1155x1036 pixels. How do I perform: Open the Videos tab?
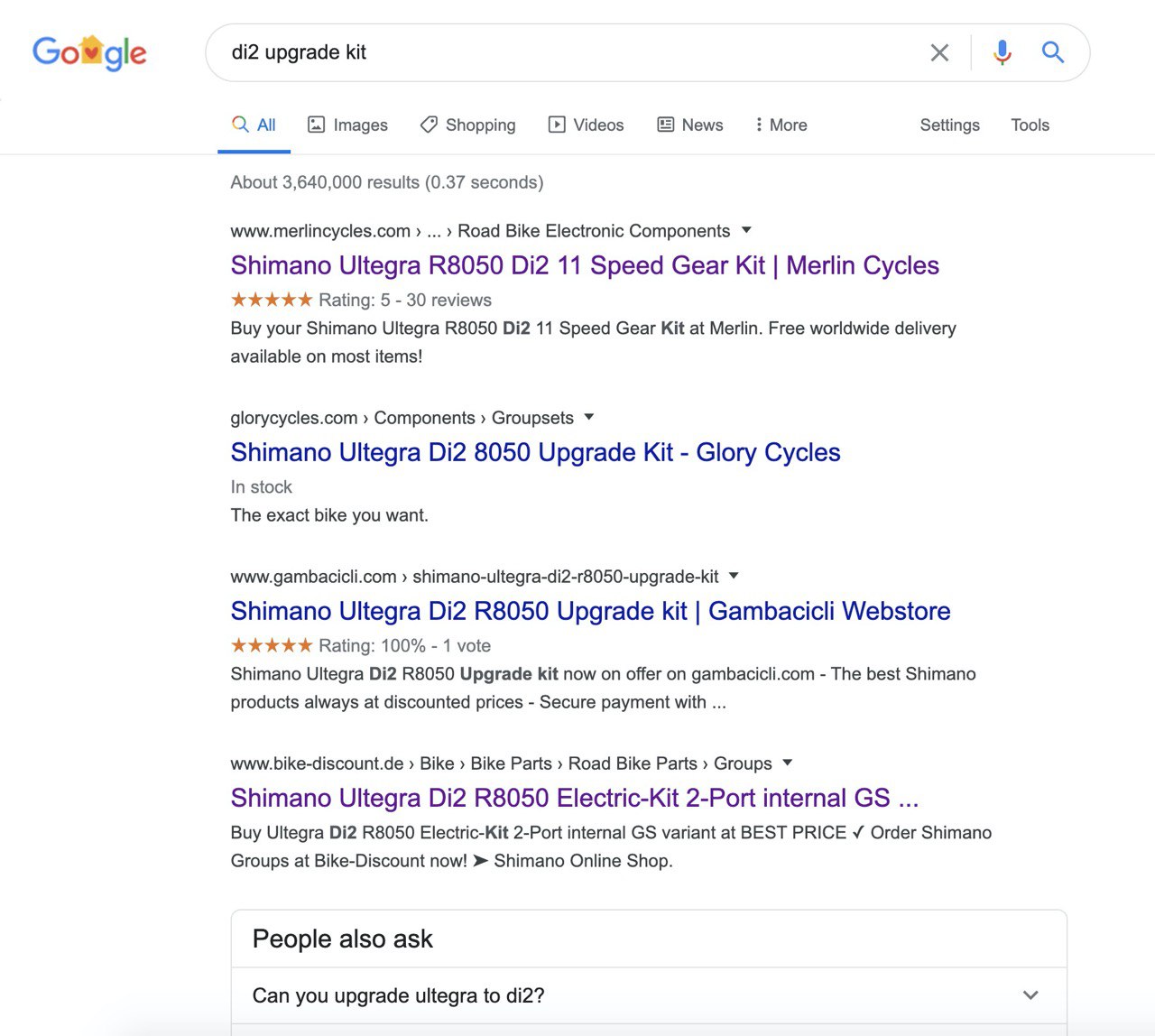pyautogui.click(x=587, y=125)
